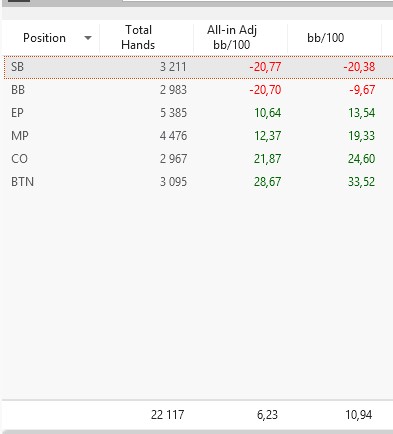The width and height of the screenshot is (393, 434).
Task: Open the Position column dropdown arrow
Action: [88, 38]
